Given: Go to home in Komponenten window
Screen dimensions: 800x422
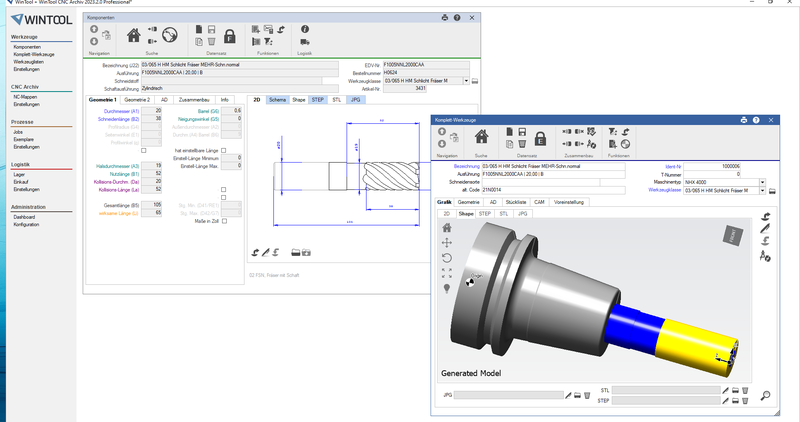Looking at the screenshot, I should [x=134, y=35].
